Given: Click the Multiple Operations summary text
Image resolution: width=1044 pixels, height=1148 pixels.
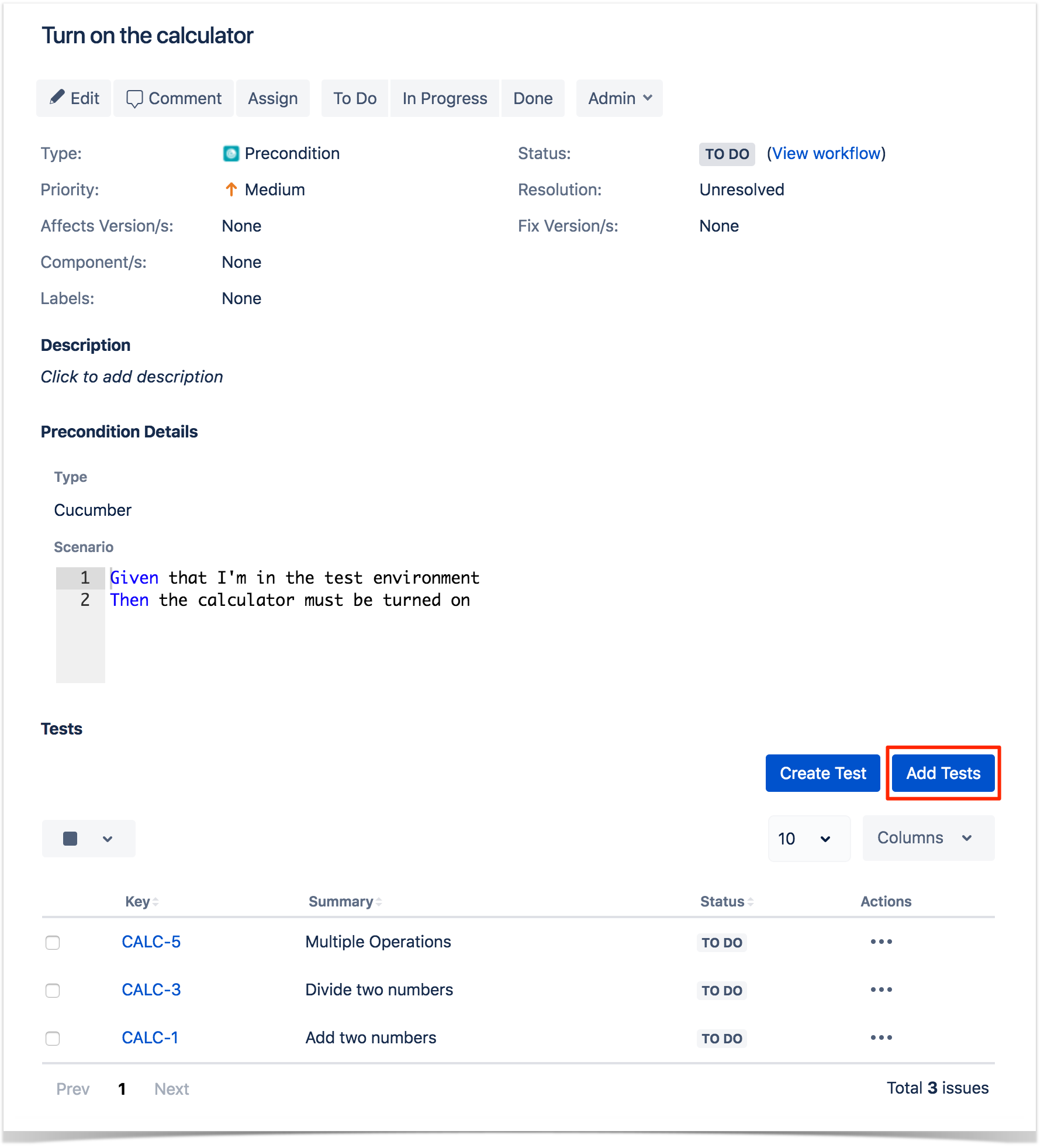Looking at the screenshot, I should tap(378, 942).
